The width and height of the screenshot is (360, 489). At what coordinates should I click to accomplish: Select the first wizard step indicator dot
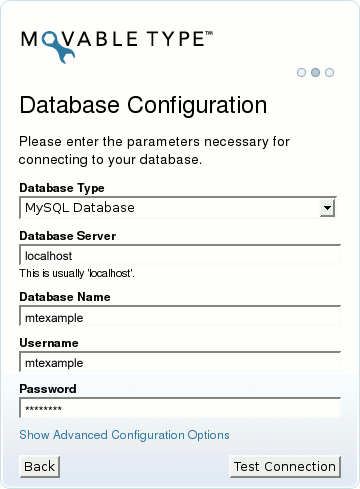click(x=301, y=72)
